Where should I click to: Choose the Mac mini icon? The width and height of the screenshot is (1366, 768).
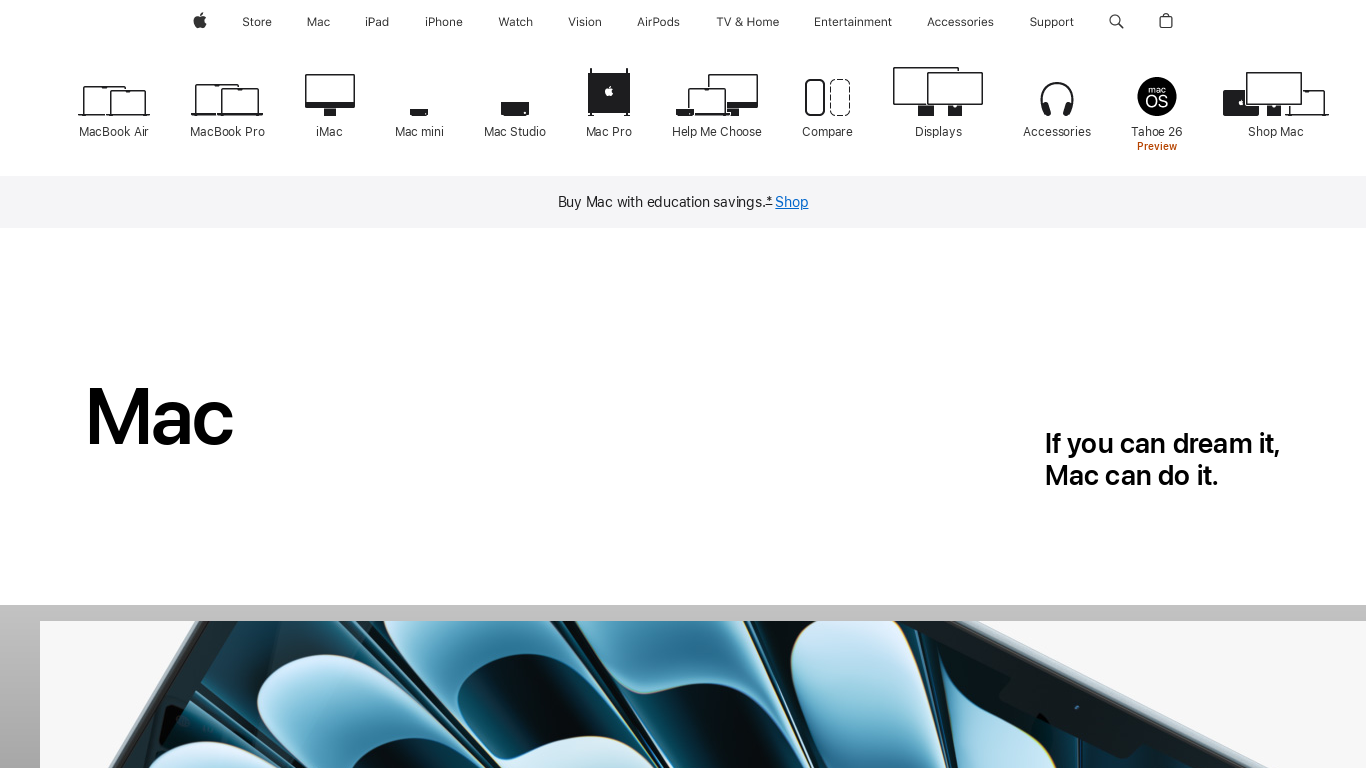(x=419, y=112)
